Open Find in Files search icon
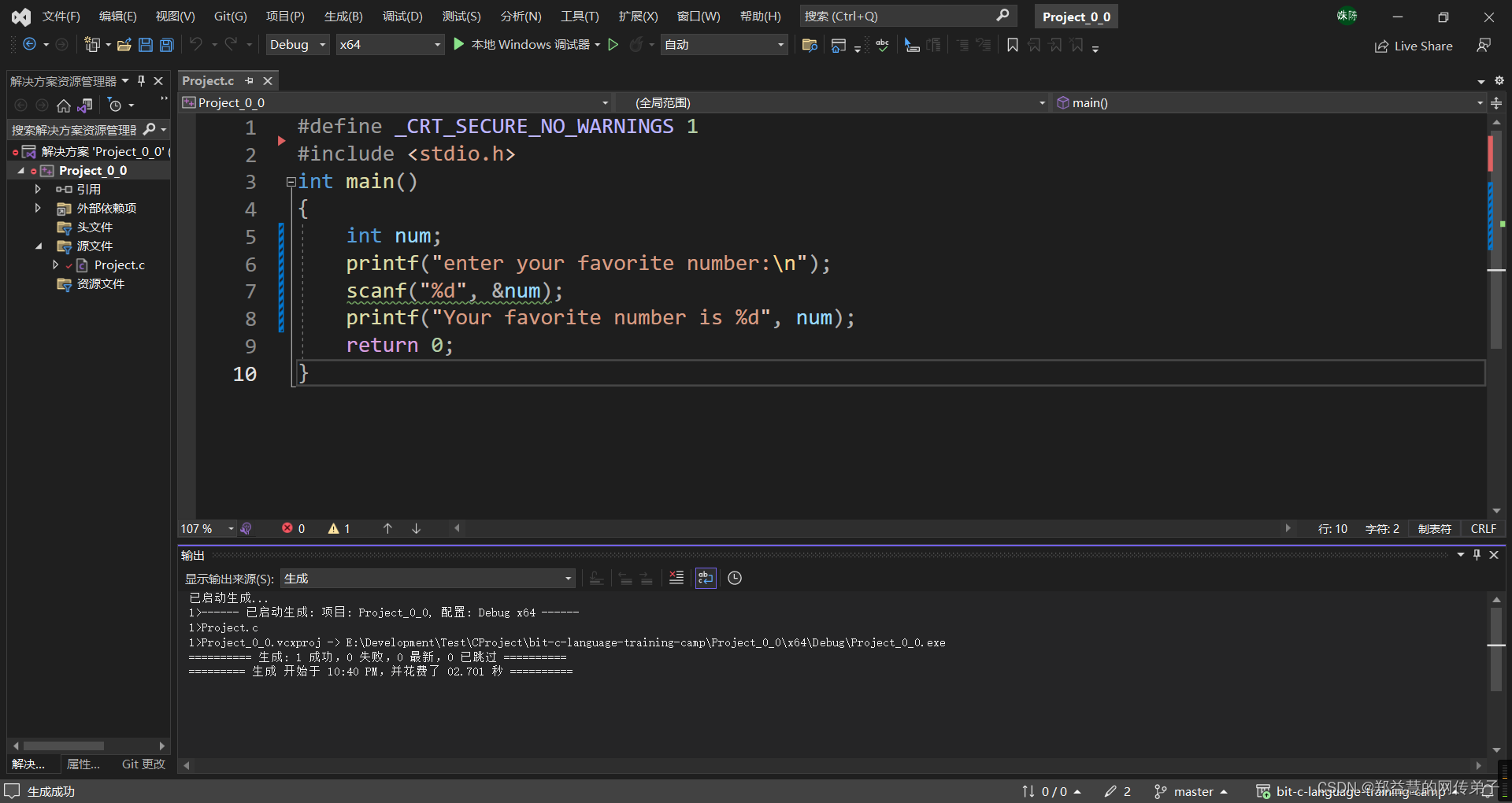 click(809, 45)
